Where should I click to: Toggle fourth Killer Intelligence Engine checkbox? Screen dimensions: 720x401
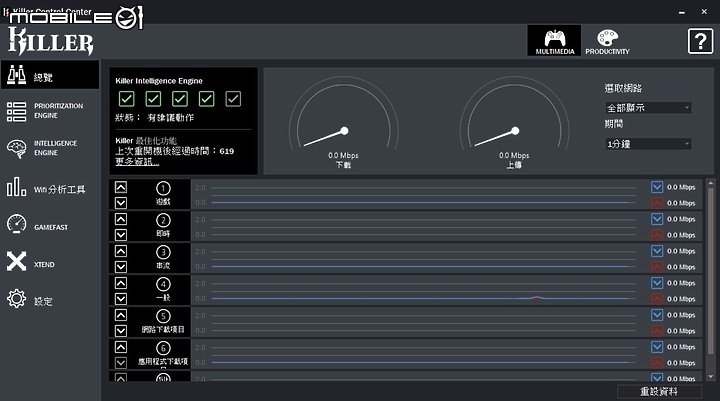tap(207, 99)
